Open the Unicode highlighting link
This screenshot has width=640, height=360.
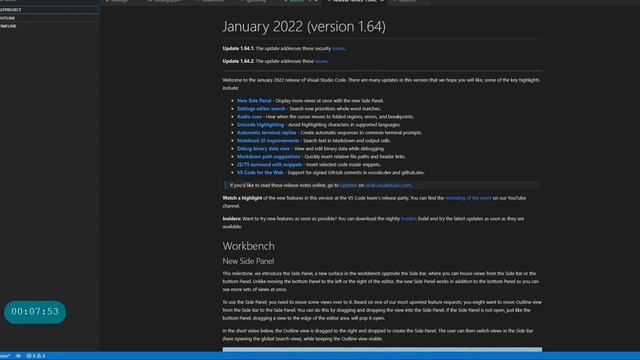click(x=260, y=124)
